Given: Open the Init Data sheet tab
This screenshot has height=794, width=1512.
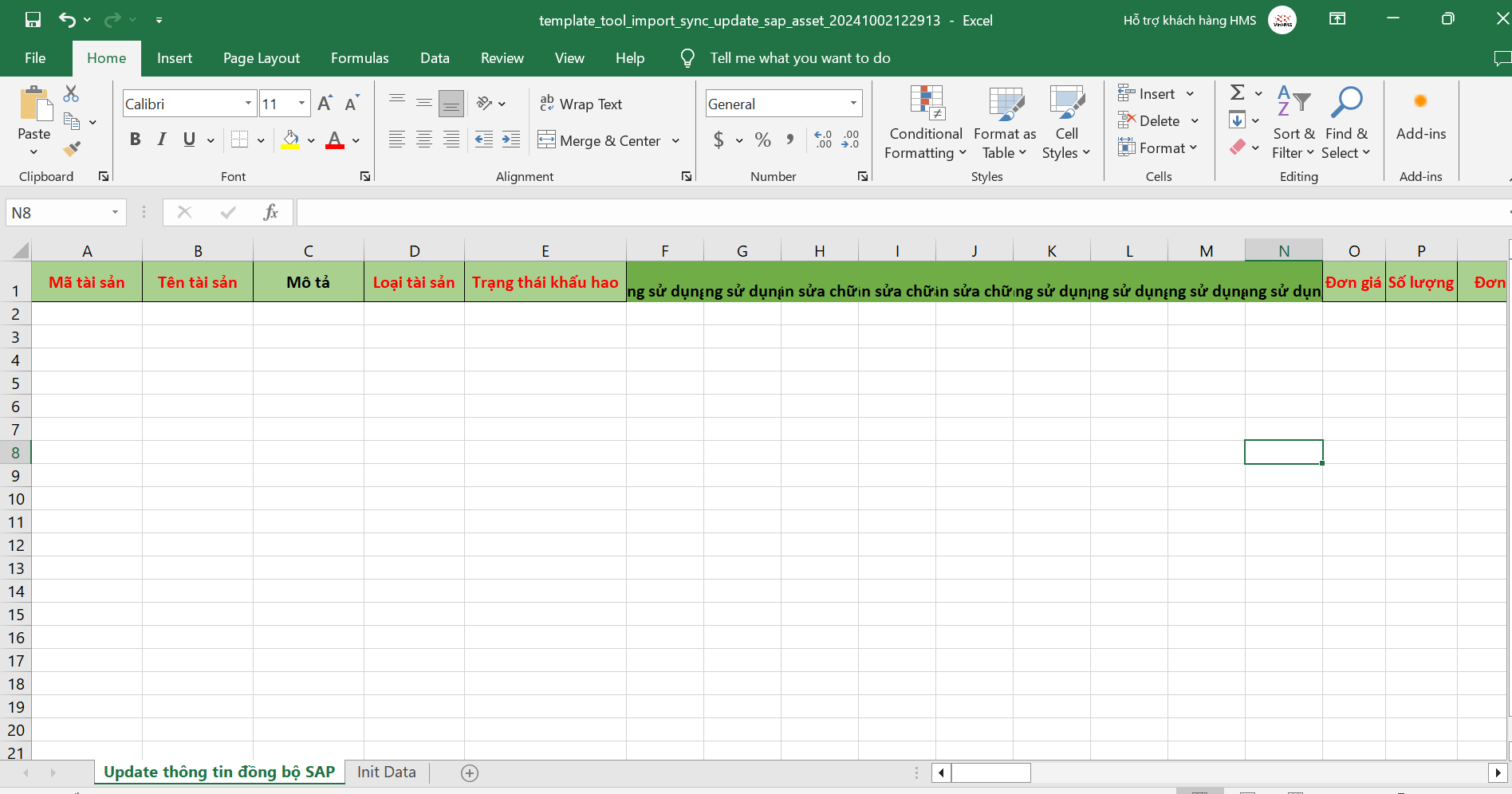Looking at the screenshot, I should [386, 772].
